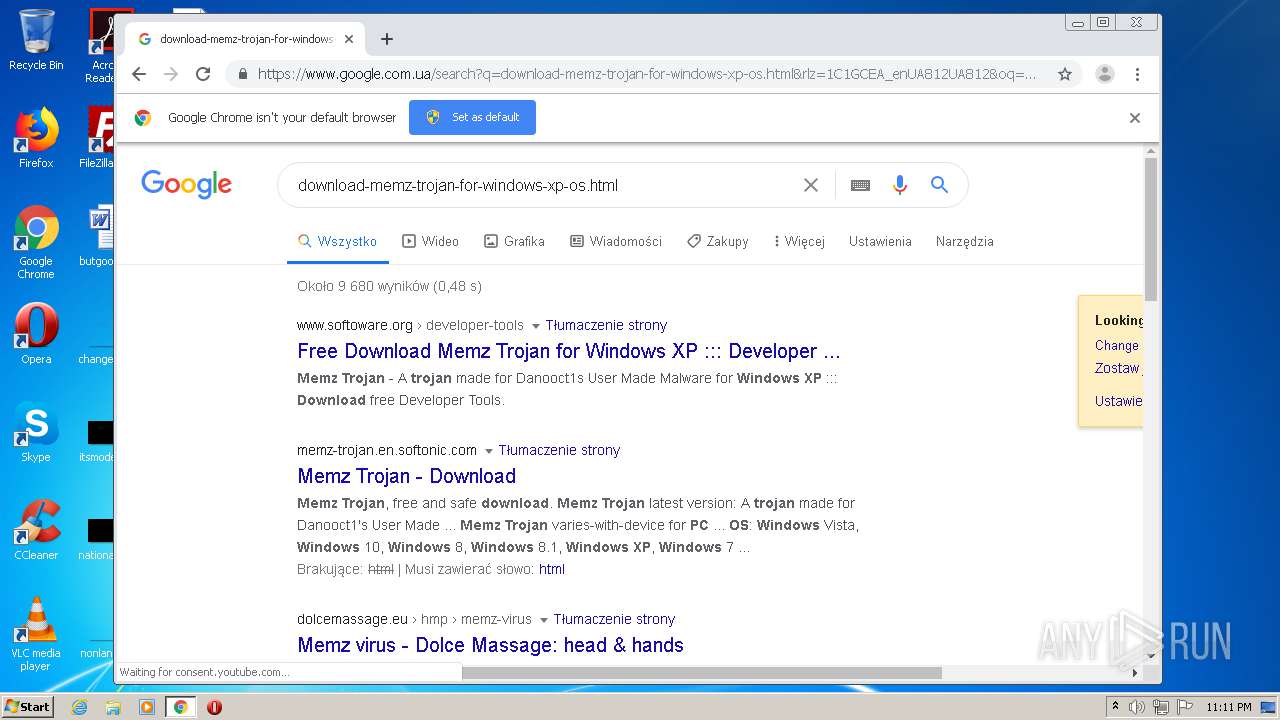The image size is (1280, 720).
Task: Switch to the Grafika results tab
Action: click(514, 241)
